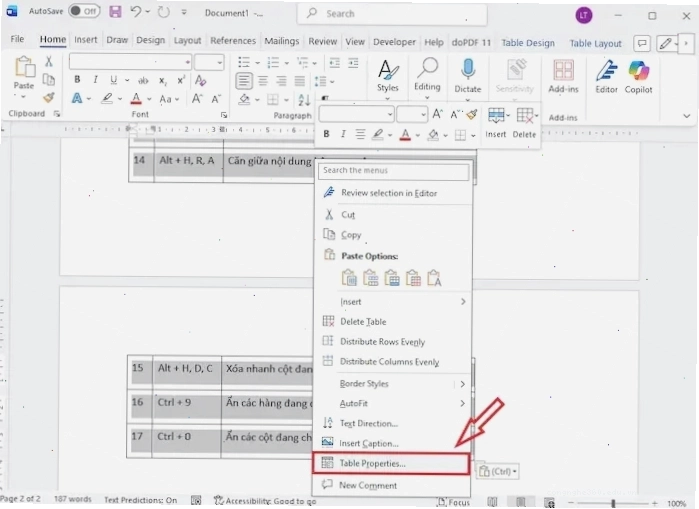This screenshot has width=699, height=509.
Task: Click Decrease Indent icon in ribbon
Action: [x=334, y=63]
